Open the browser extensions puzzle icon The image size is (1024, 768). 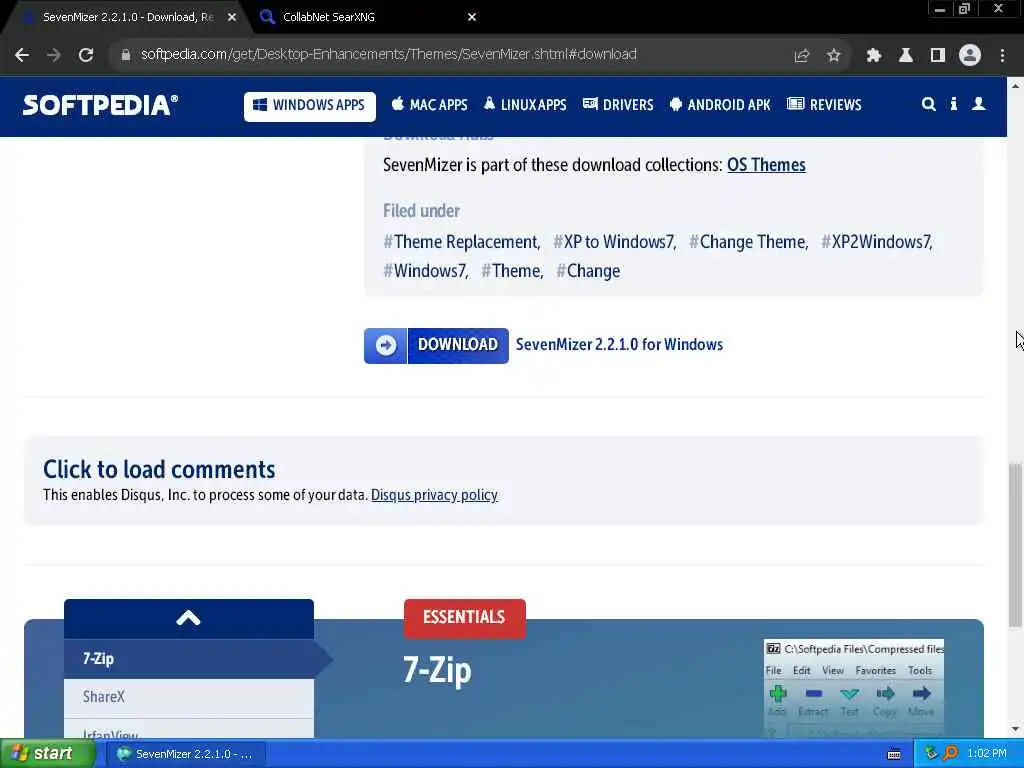873,56
